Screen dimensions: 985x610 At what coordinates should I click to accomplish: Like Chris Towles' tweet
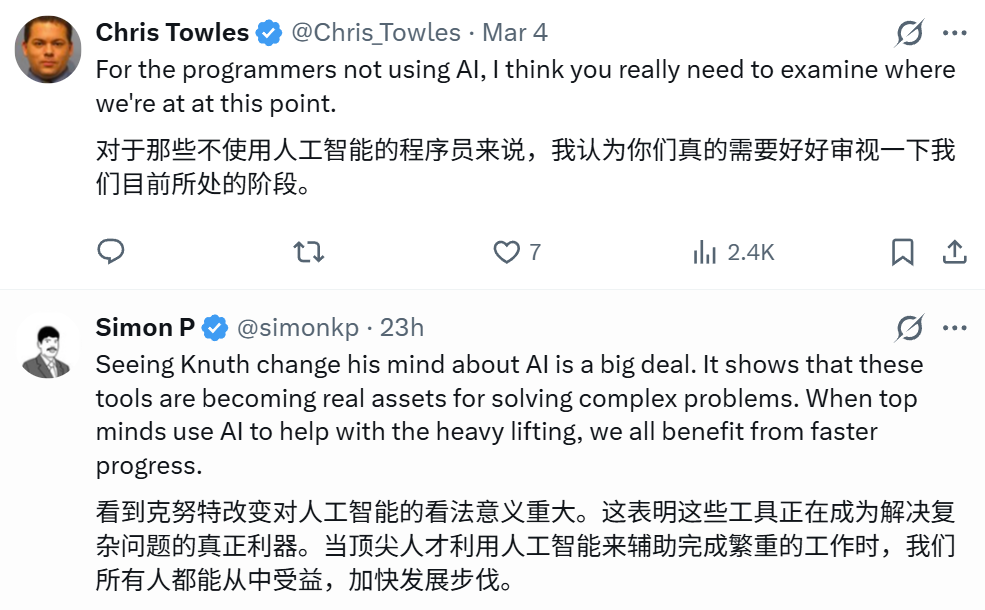coord(508,251)
